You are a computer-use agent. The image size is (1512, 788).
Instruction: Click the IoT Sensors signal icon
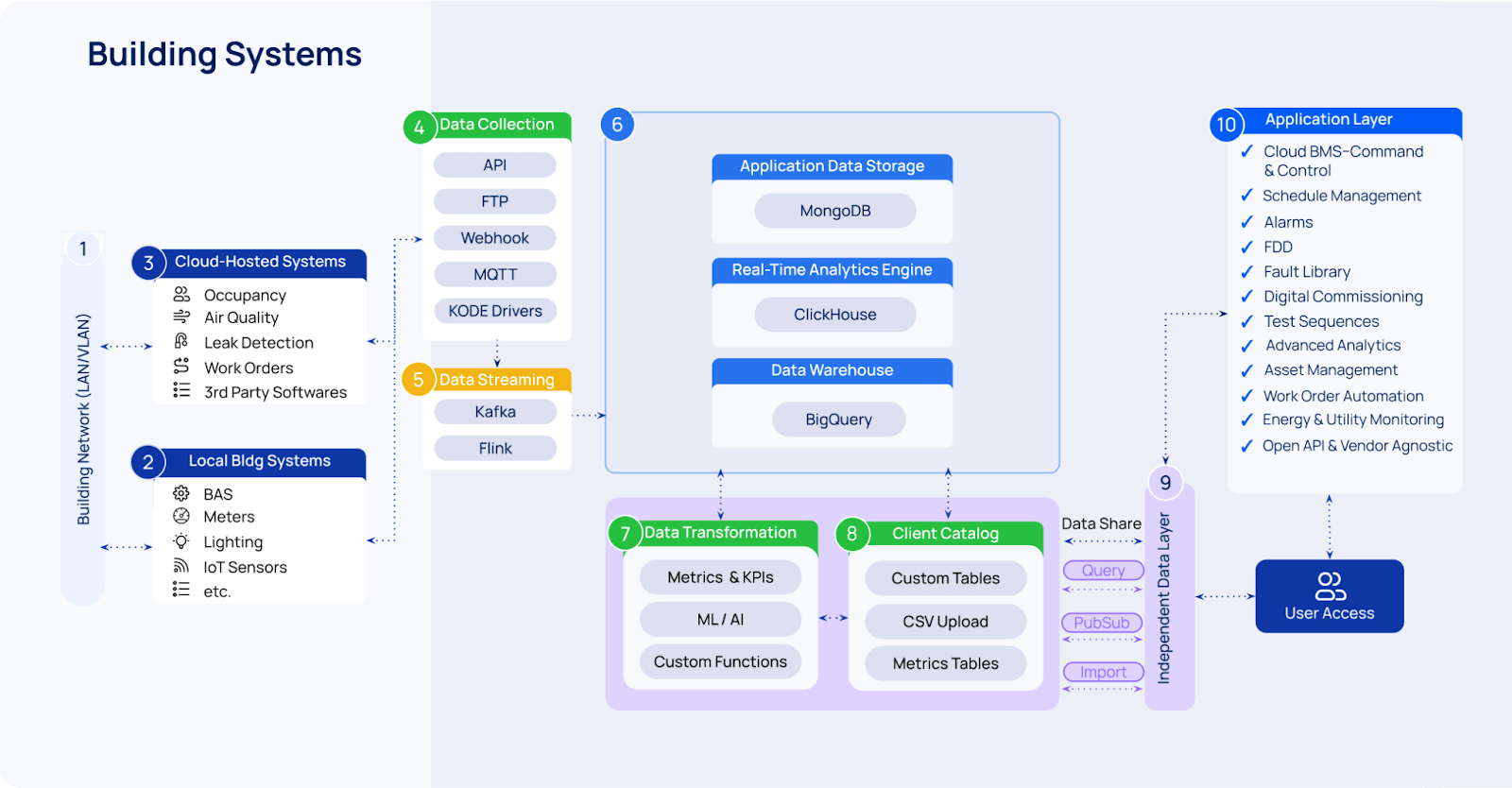click(181, 566)
